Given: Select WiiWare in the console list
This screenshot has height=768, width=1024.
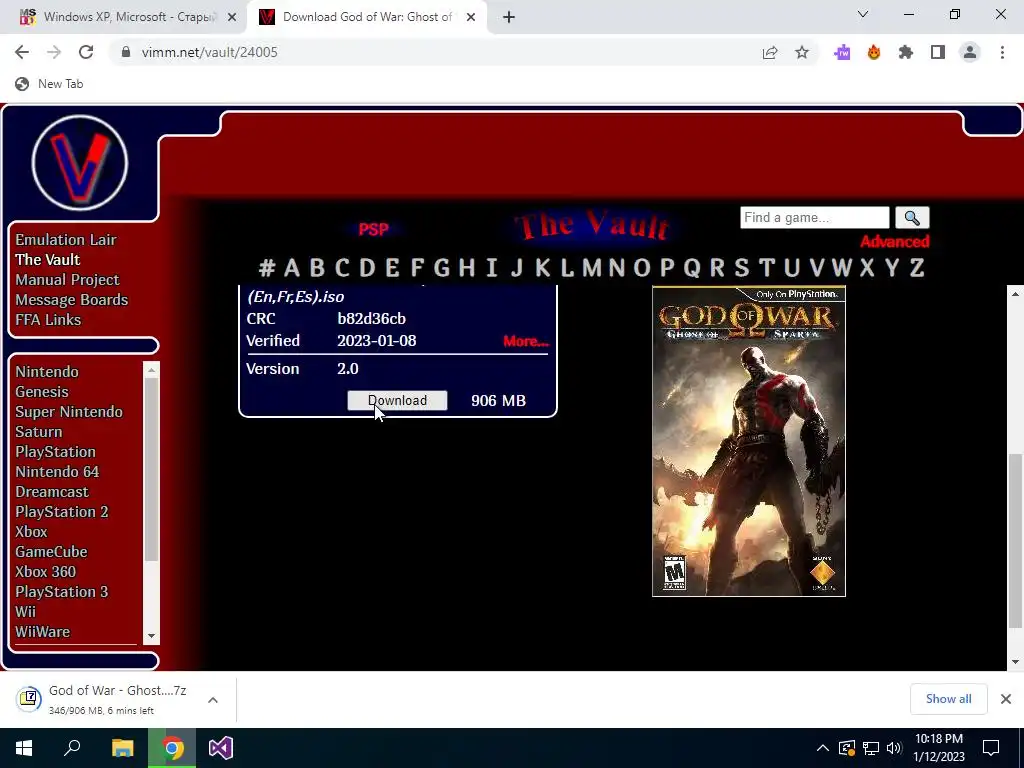Looking at the screenshot, I should click(x=42, y=632).
